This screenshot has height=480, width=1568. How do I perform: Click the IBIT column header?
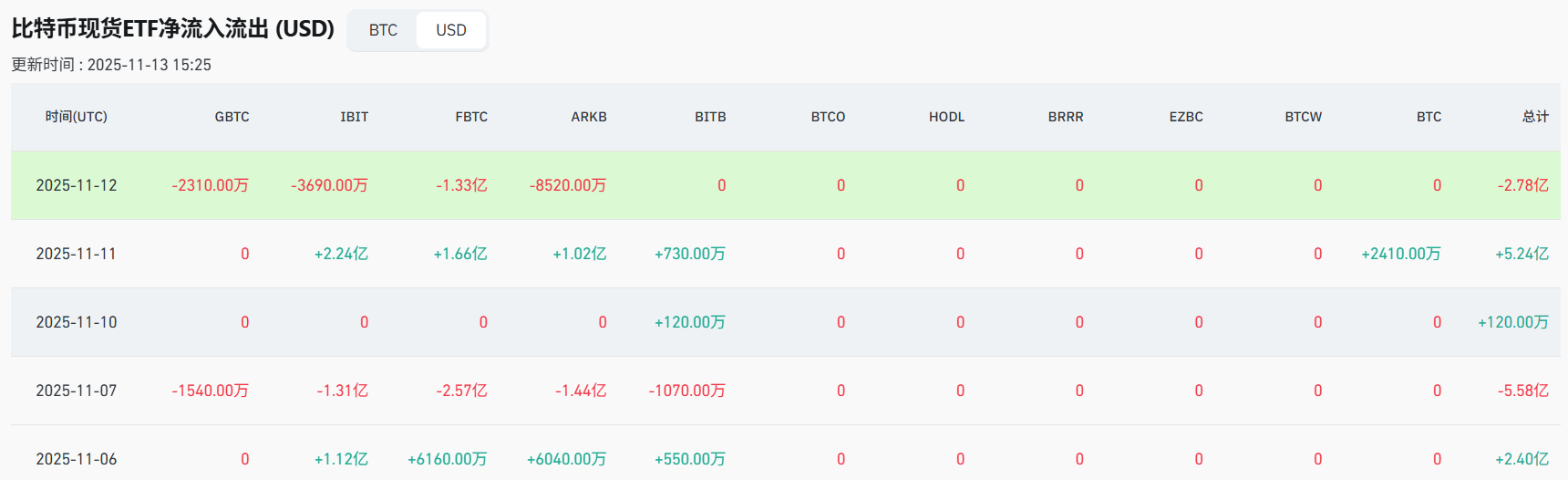click(354, 117)
